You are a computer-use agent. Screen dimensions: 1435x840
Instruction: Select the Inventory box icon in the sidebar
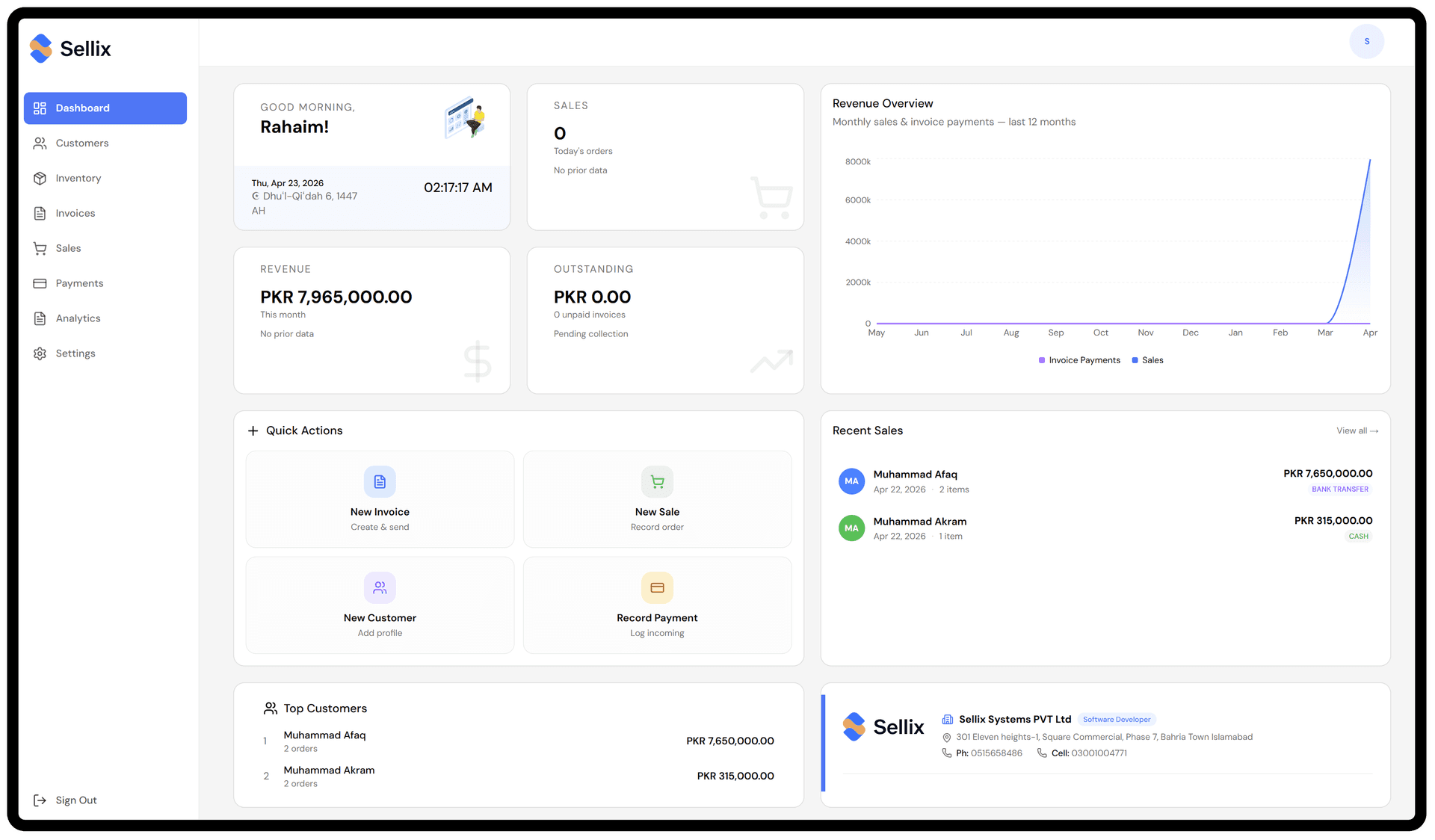pyautogui.click(x=40, y=178)
